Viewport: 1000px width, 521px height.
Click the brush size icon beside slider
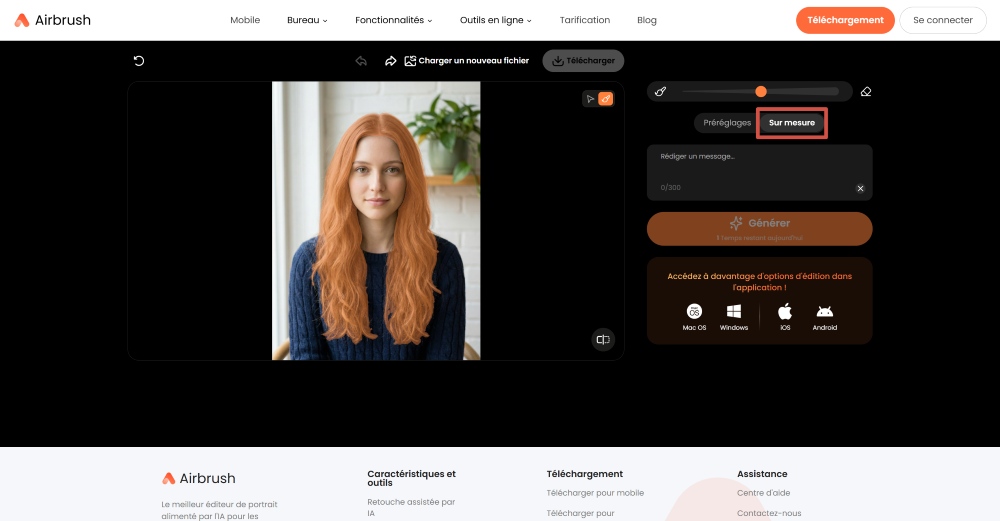(x=660, y=92)
